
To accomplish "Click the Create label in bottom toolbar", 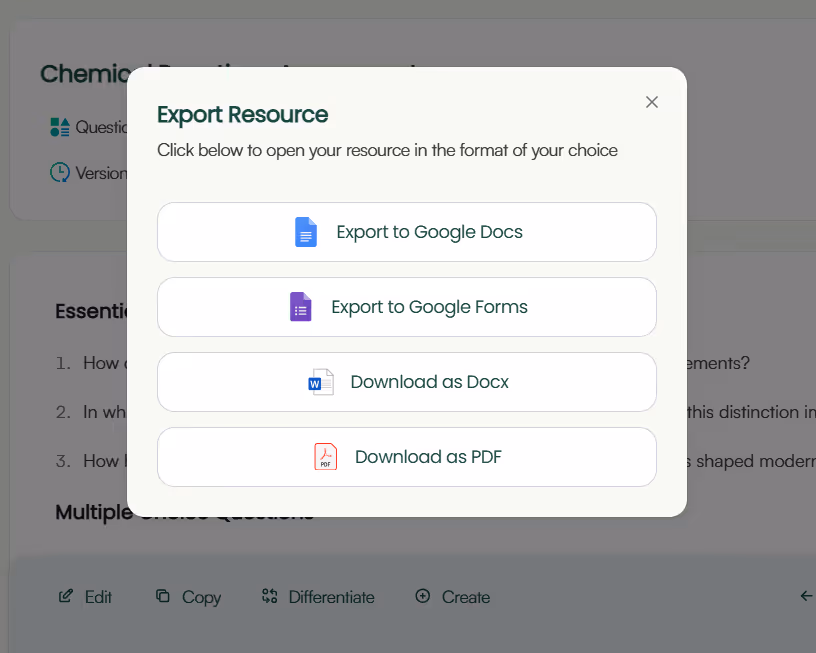I will (x=466, y=597).
